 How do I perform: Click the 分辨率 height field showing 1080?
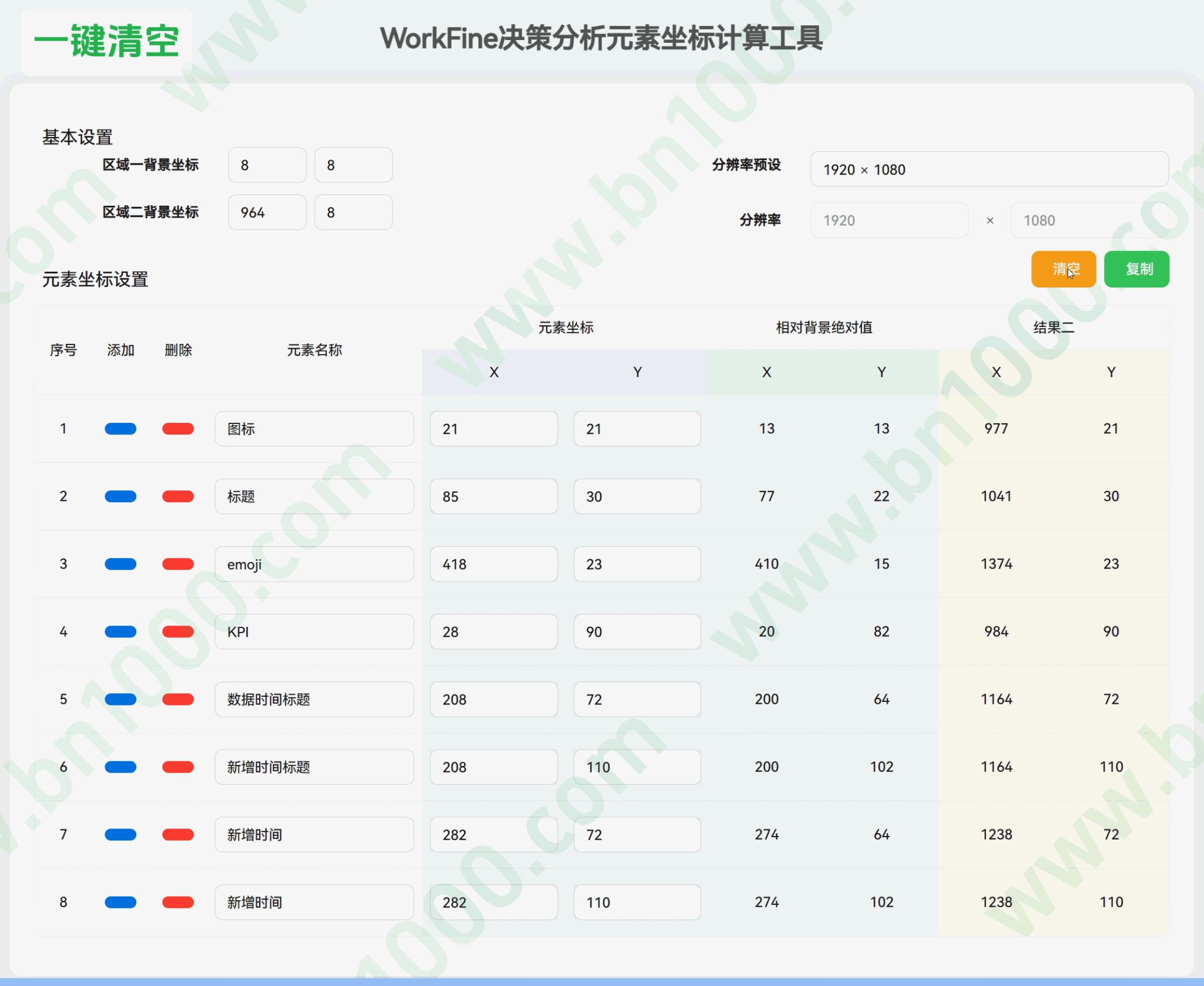1089,220
